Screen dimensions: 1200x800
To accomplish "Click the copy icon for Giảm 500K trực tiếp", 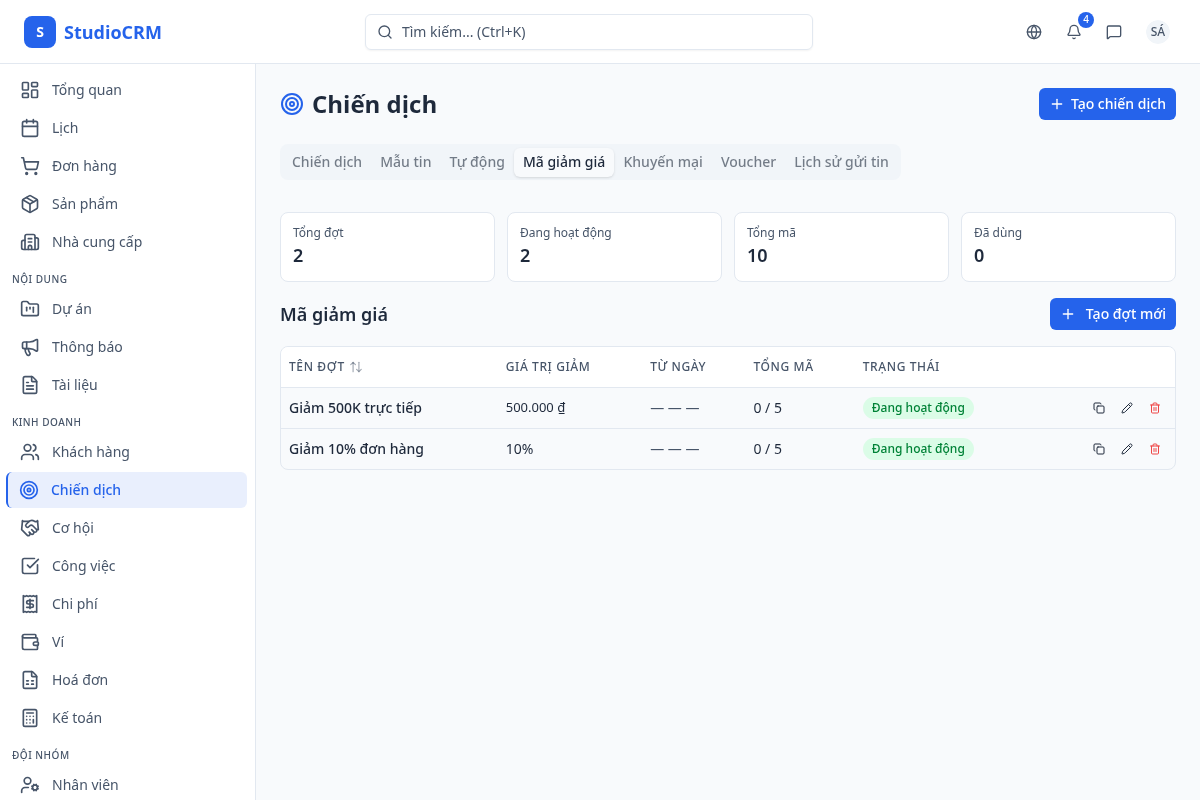I will (x=1099, y=408).
